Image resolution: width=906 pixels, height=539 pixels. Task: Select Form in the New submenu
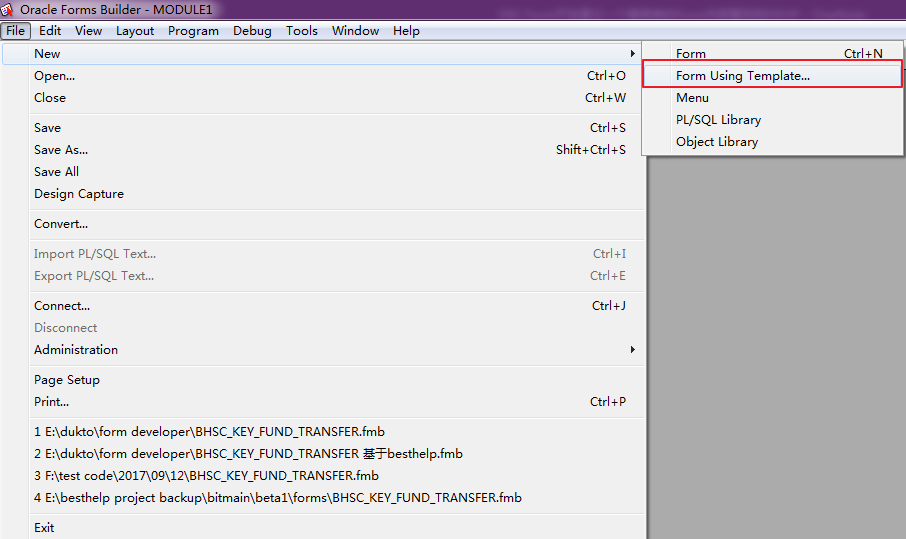click(773, 54)
